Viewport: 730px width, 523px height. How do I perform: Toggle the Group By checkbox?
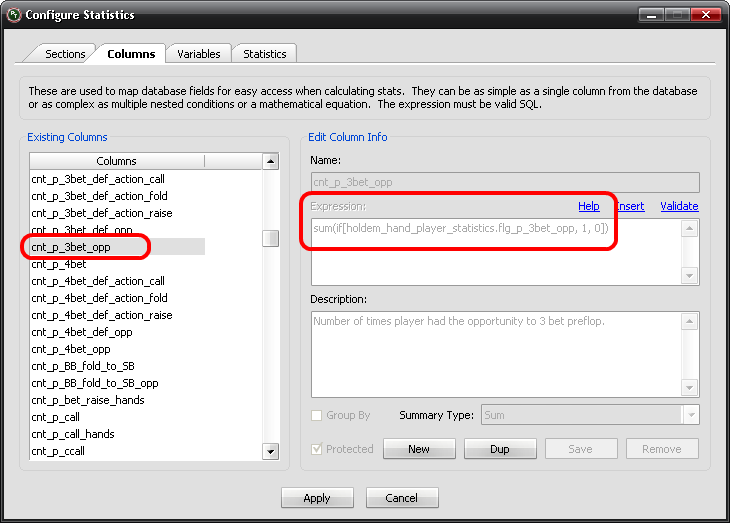(317, 415)
